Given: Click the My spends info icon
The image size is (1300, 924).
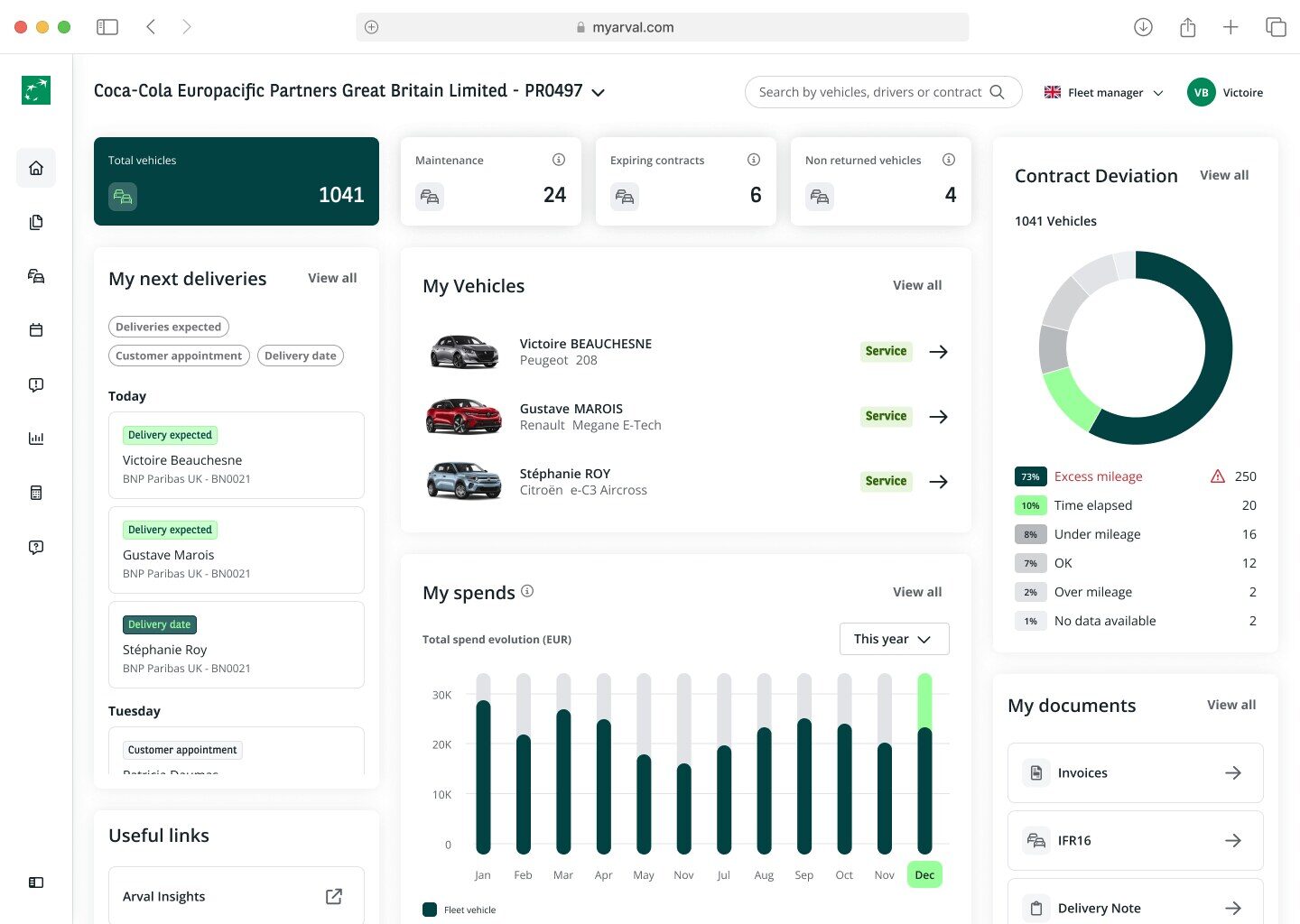Looking at the screenshot, I should (527, 591).
